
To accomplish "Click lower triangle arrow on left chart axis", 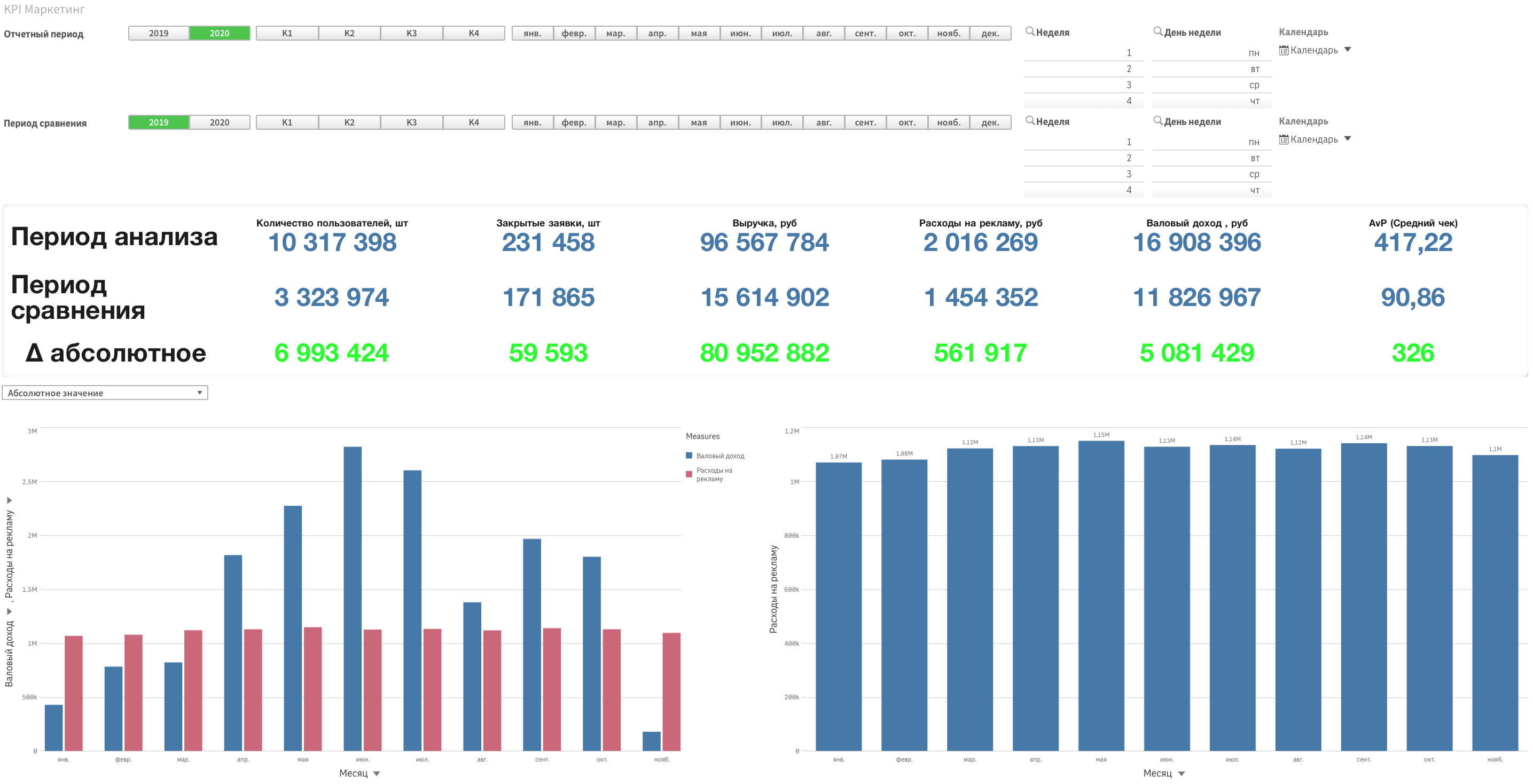I will click(x=10, y=611).
